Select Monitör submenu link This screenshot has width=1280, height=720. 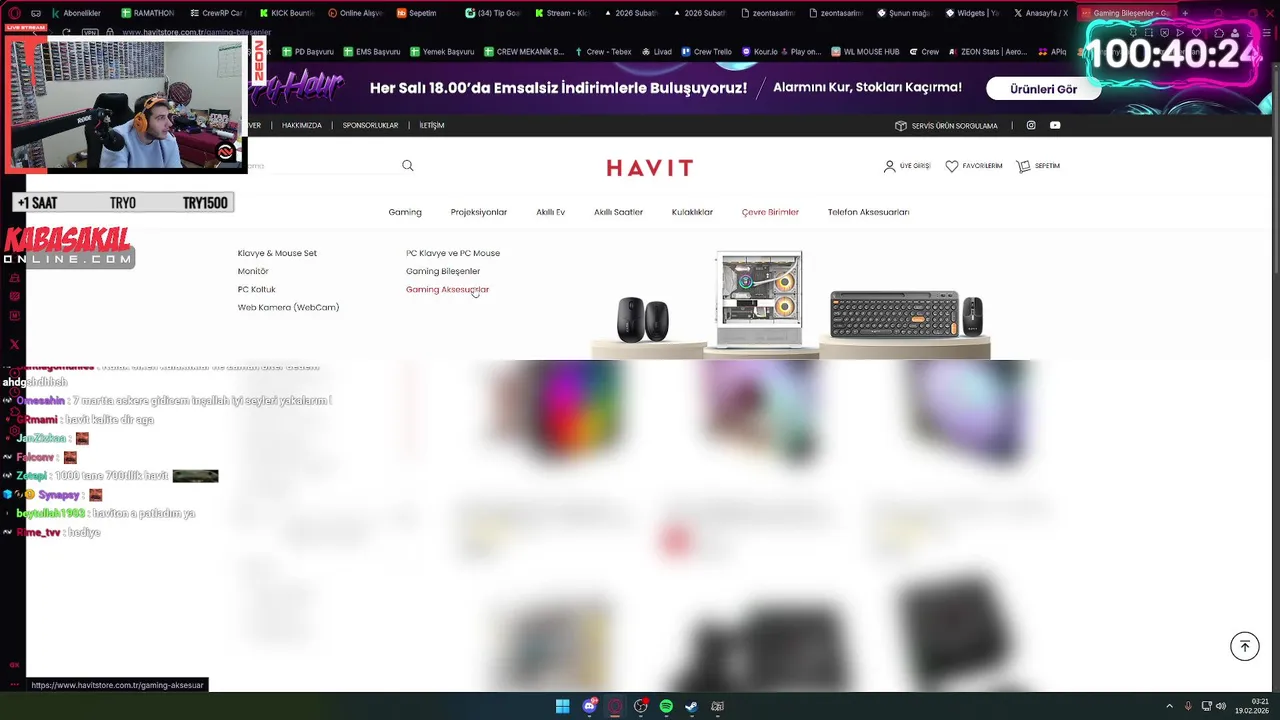[x=253, y=271]
